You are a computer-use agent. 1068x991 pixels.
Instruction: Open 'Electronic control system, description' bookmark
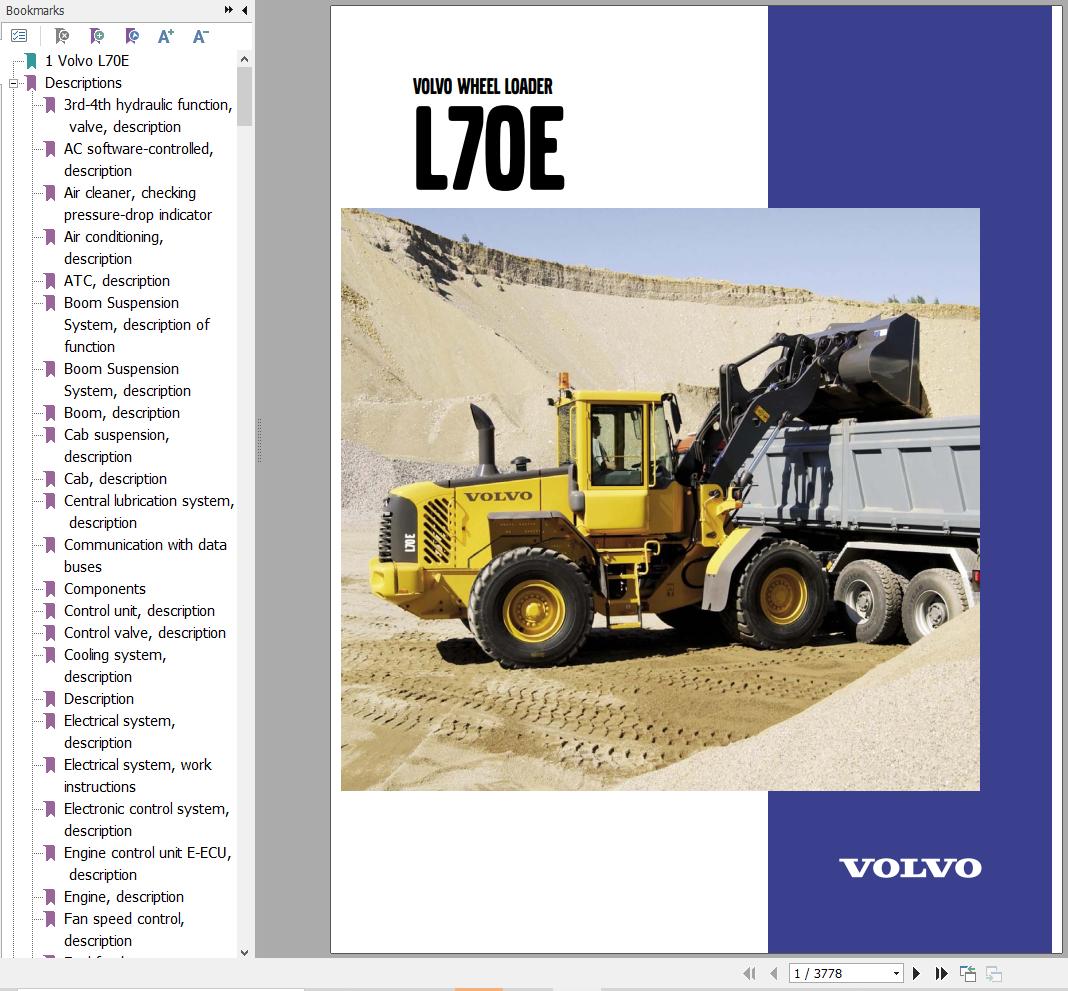146,819
